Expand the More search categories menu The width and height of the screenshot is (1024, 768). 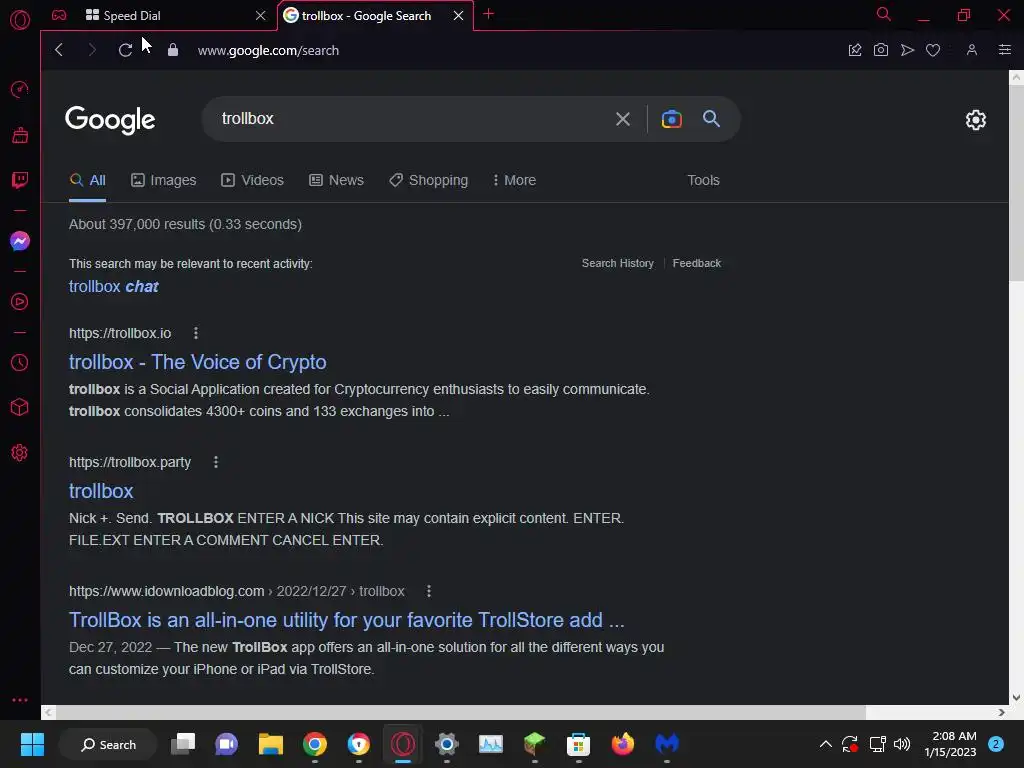coord(514,180)
